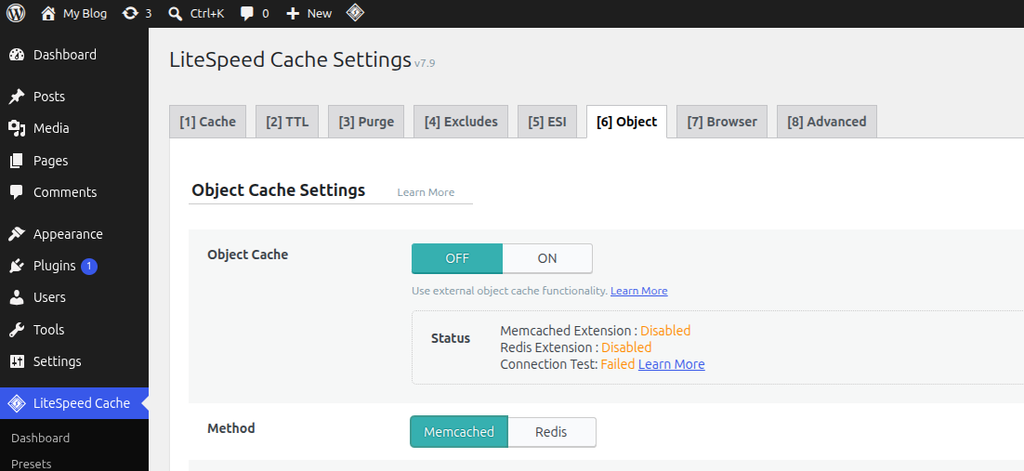1024x471 pixels.
Task: Switch to the [8] Advanced tab
Action: (827, 122)
